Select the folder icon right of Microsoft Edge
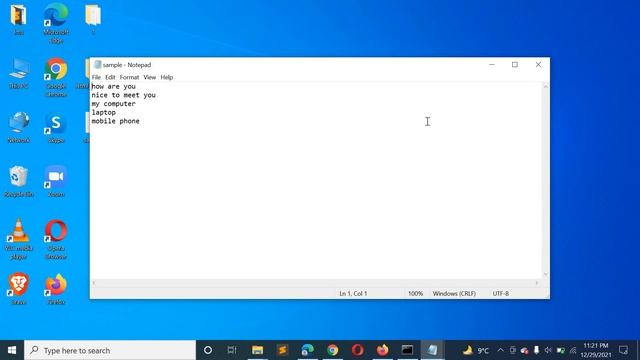Viewport: 640px width, 360px height. click(93, 20)
